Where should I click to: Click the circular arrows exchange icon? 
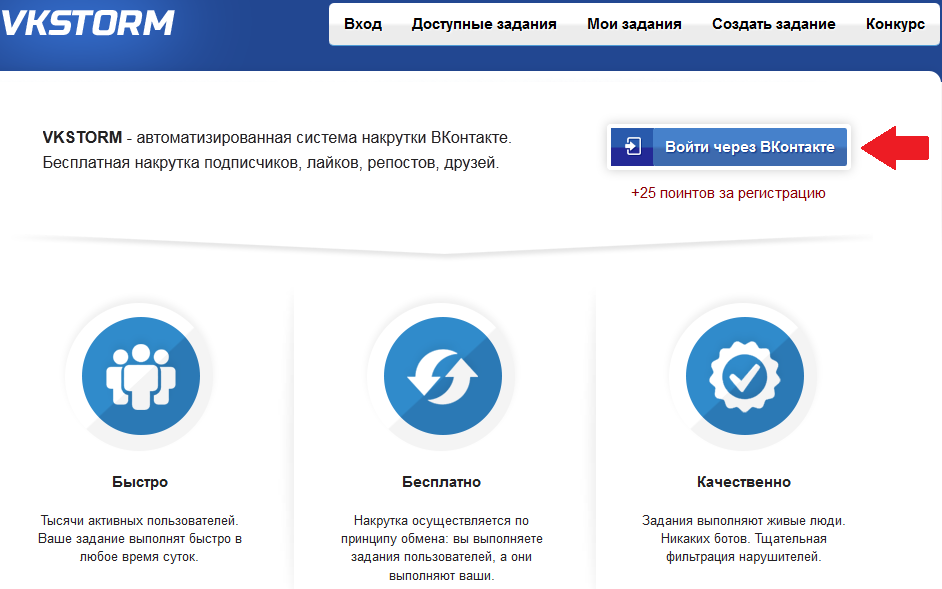click(443, 376)
